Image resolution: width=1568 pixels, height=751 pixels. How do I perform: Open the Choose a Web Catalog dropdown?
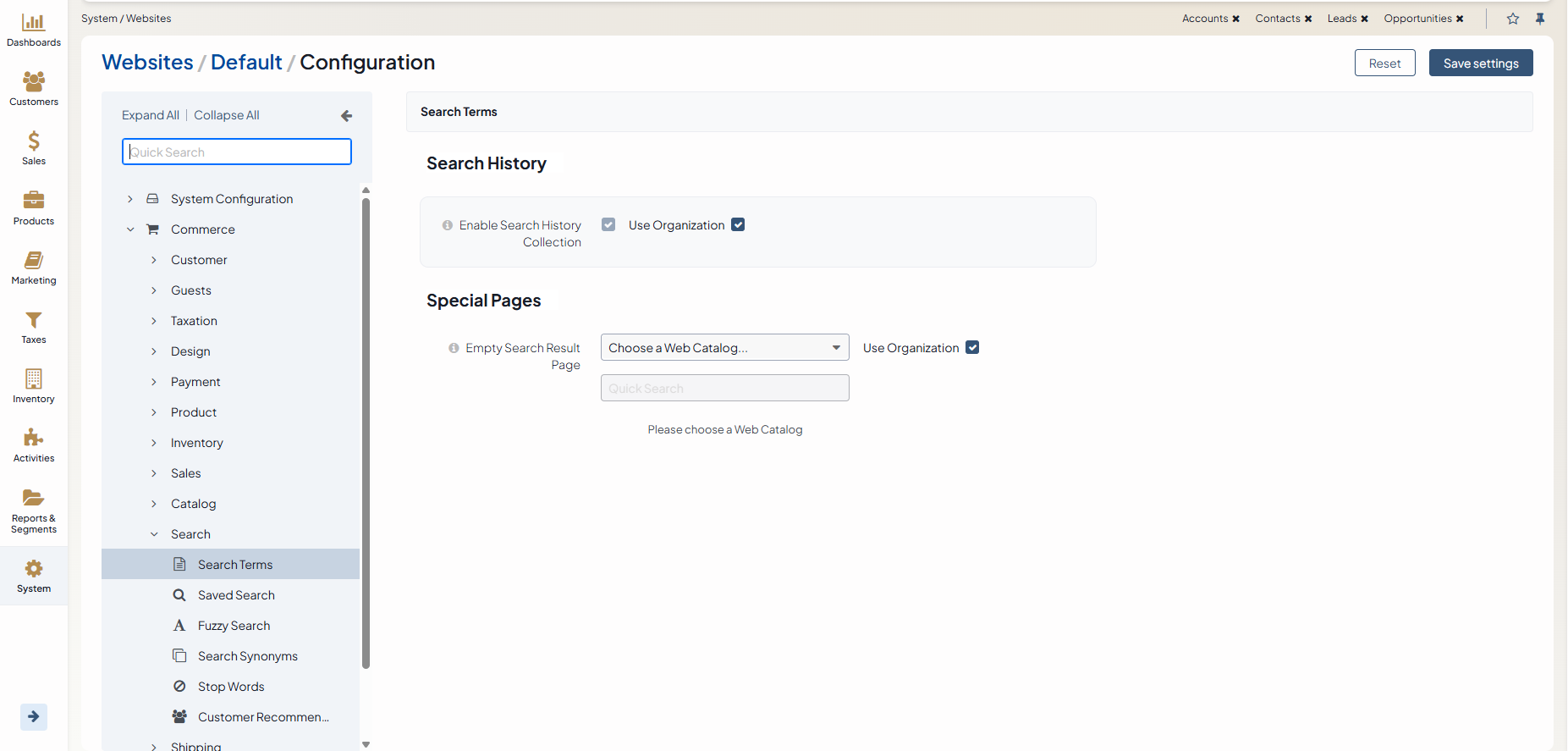tap(724, 348)
